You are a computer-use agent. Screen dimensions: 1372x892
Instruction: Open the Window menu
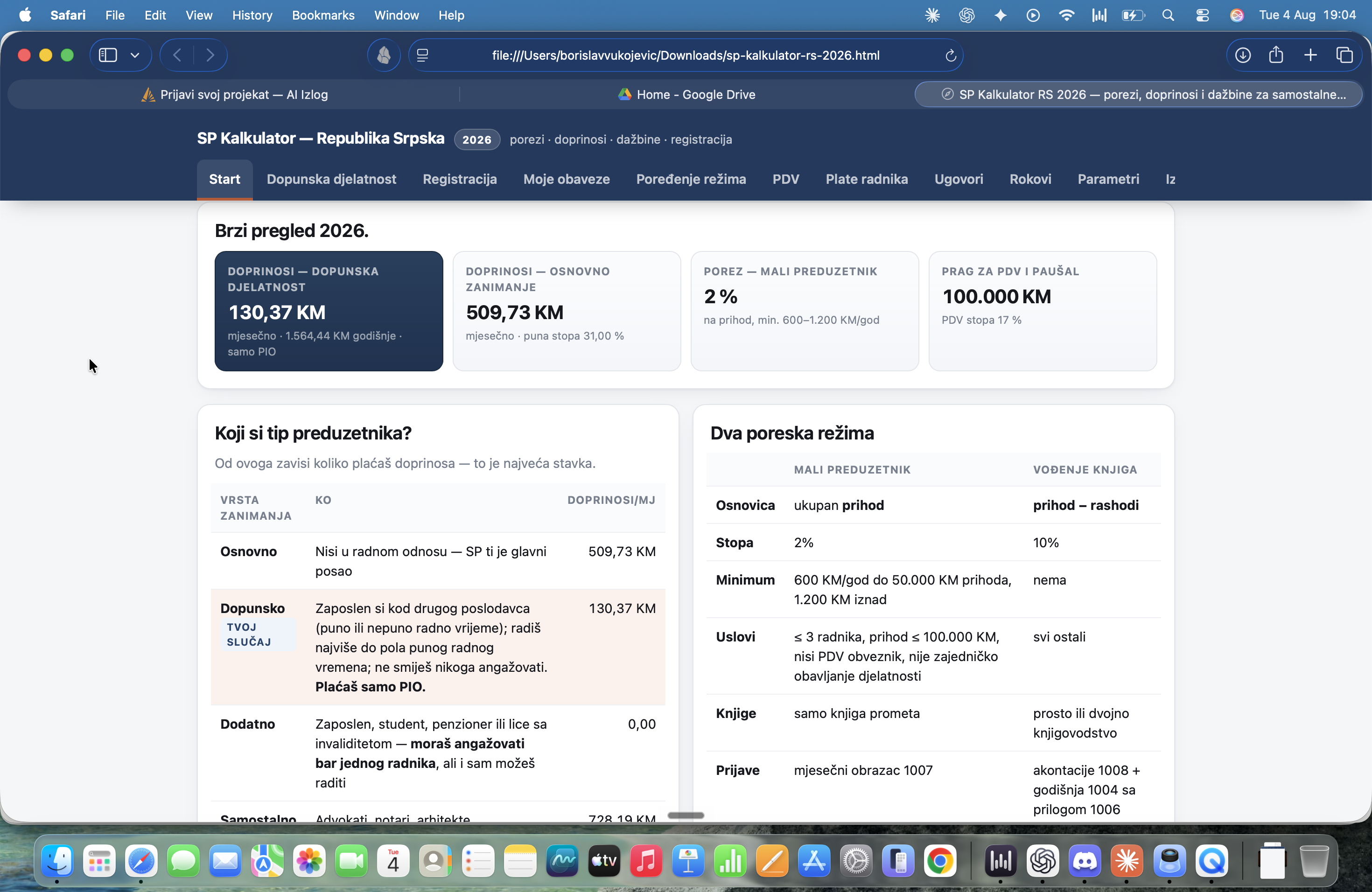point(396,15)
